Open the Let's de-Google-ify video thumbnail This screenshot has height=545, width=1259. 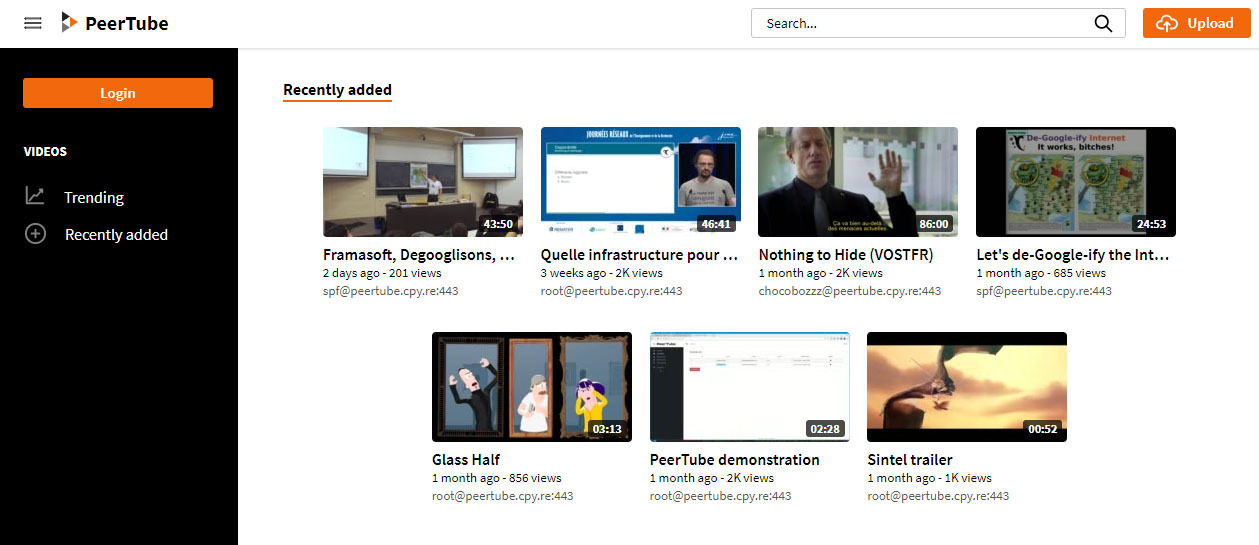[1076, 182]
